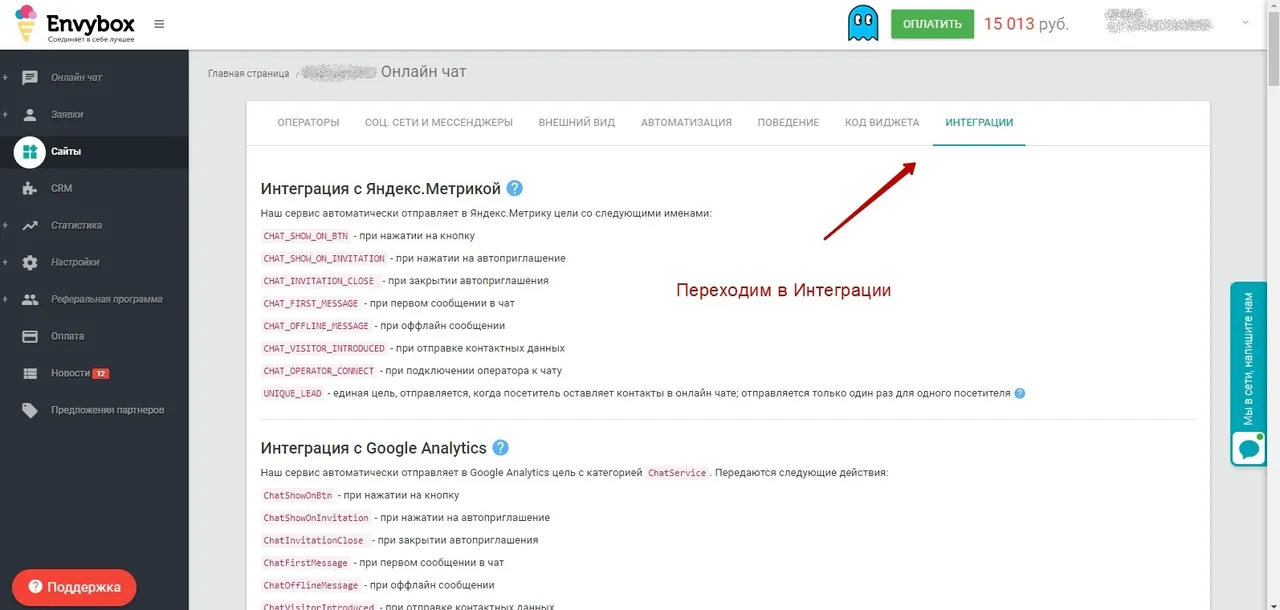Click the ChatShowOnInvitation code label
The height and width of the screenshot is (610, 1280).
click(316, 518)
